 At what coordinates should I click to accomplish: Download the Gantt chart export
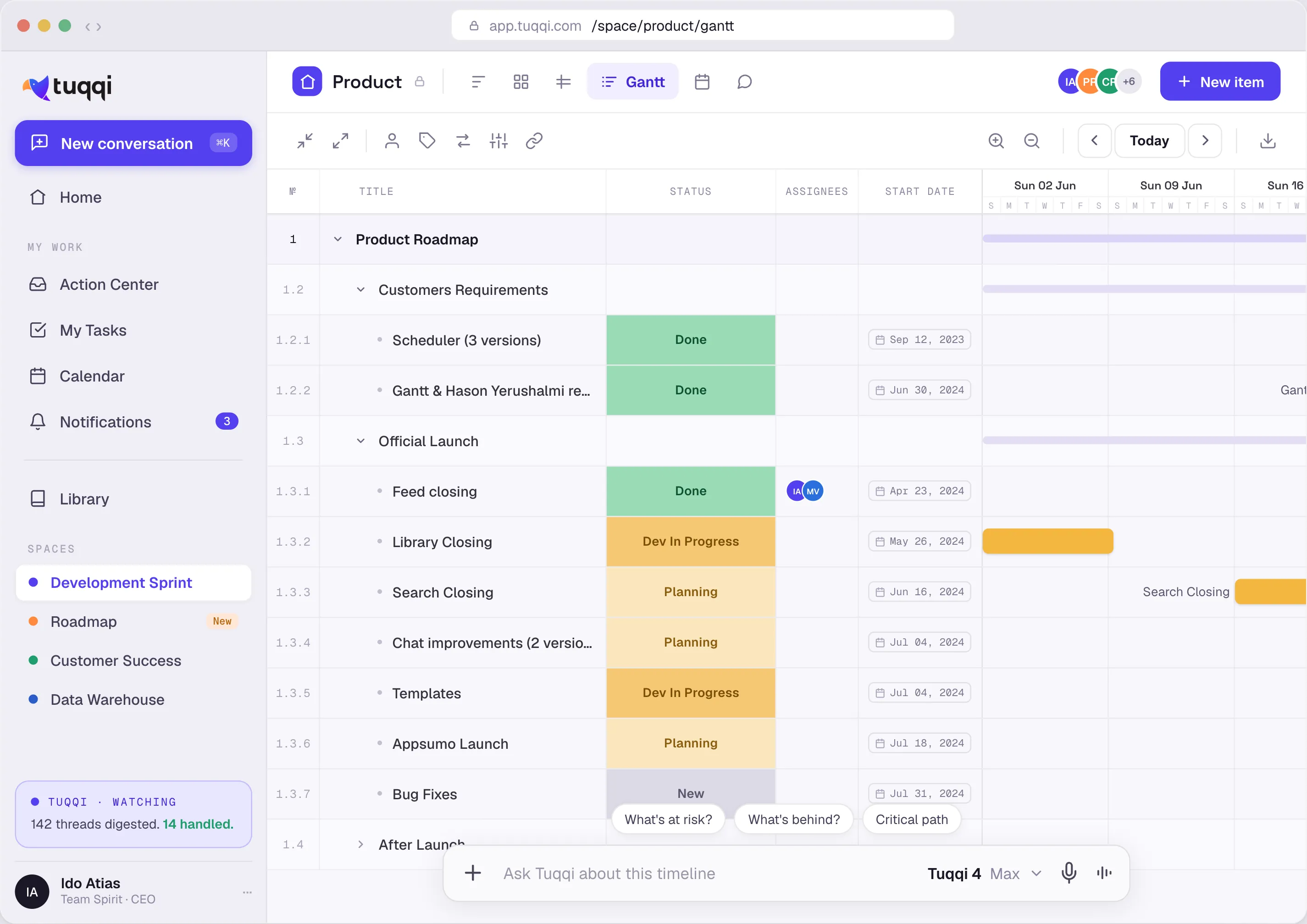[1268, 141]
